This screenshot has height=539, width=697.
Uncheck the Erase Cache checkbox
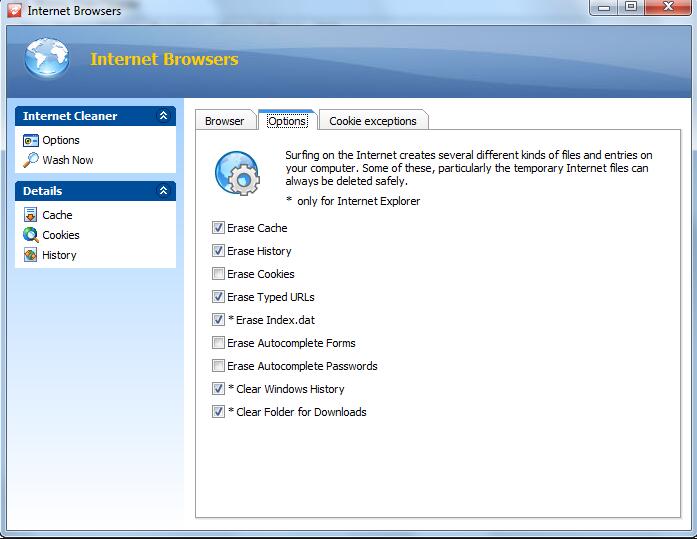tap(219, 228)
